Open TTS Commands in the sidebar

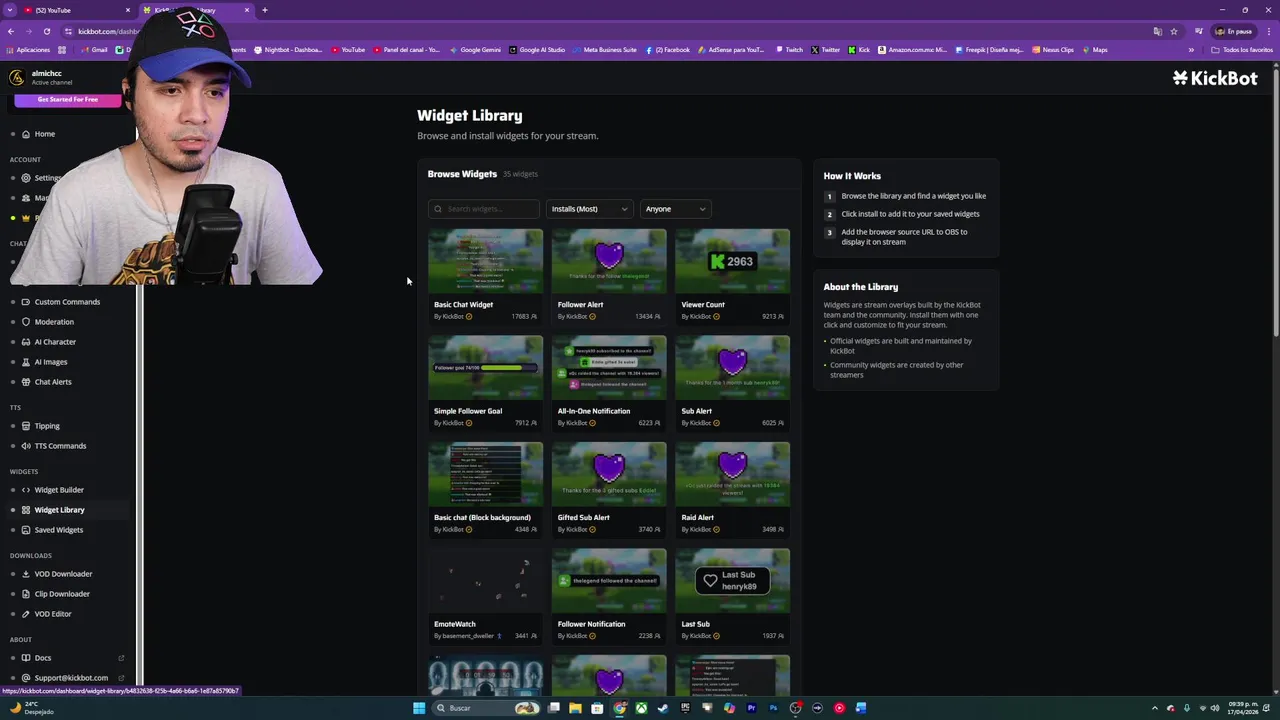click(x=60, y=446)
